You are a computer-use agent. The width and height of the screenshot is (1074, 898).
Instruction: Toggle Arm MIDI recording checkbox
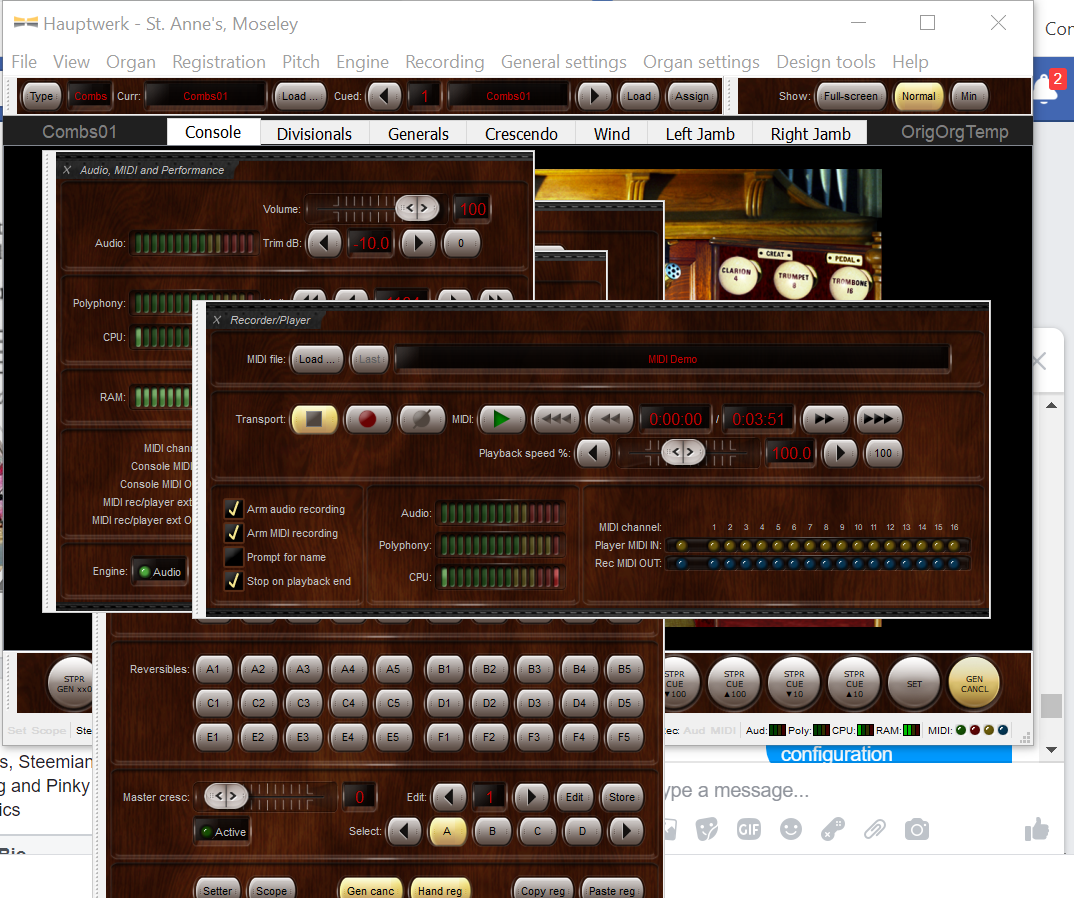click(234, 533)
